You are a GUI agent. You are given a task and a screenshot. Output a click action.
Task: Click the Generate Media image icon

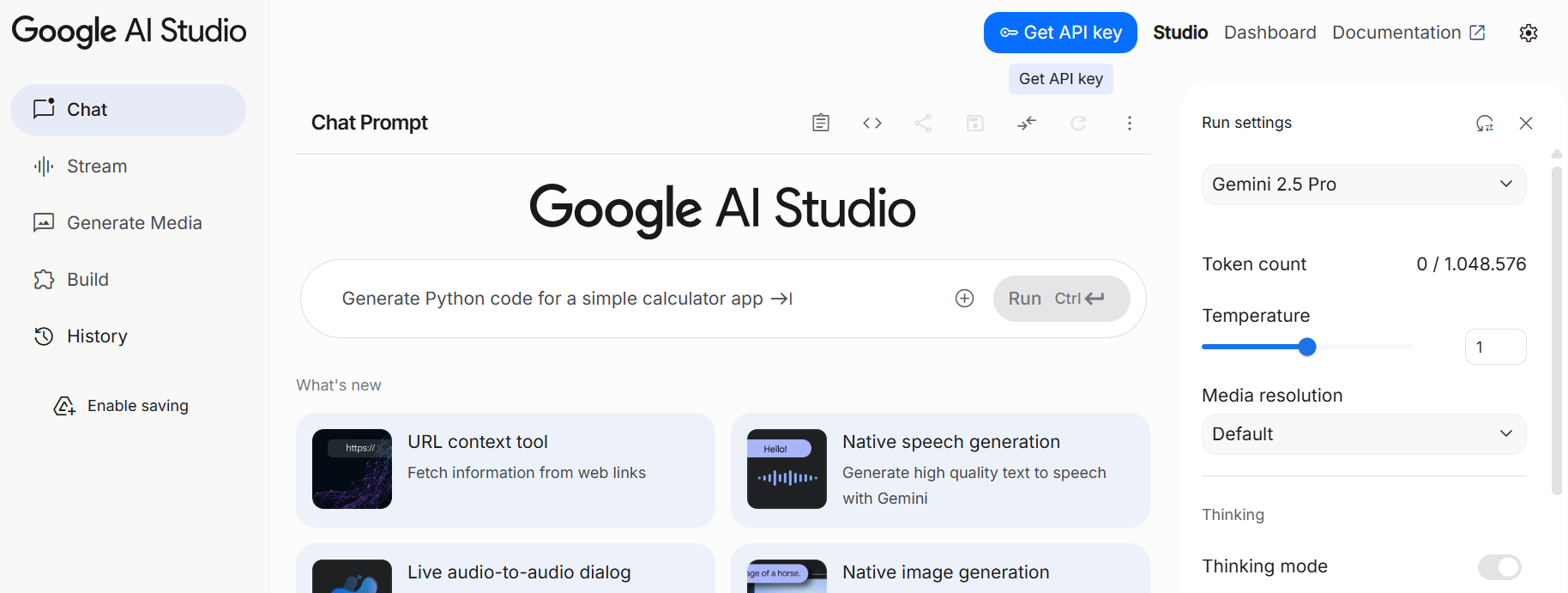click(x=44, y=223)
